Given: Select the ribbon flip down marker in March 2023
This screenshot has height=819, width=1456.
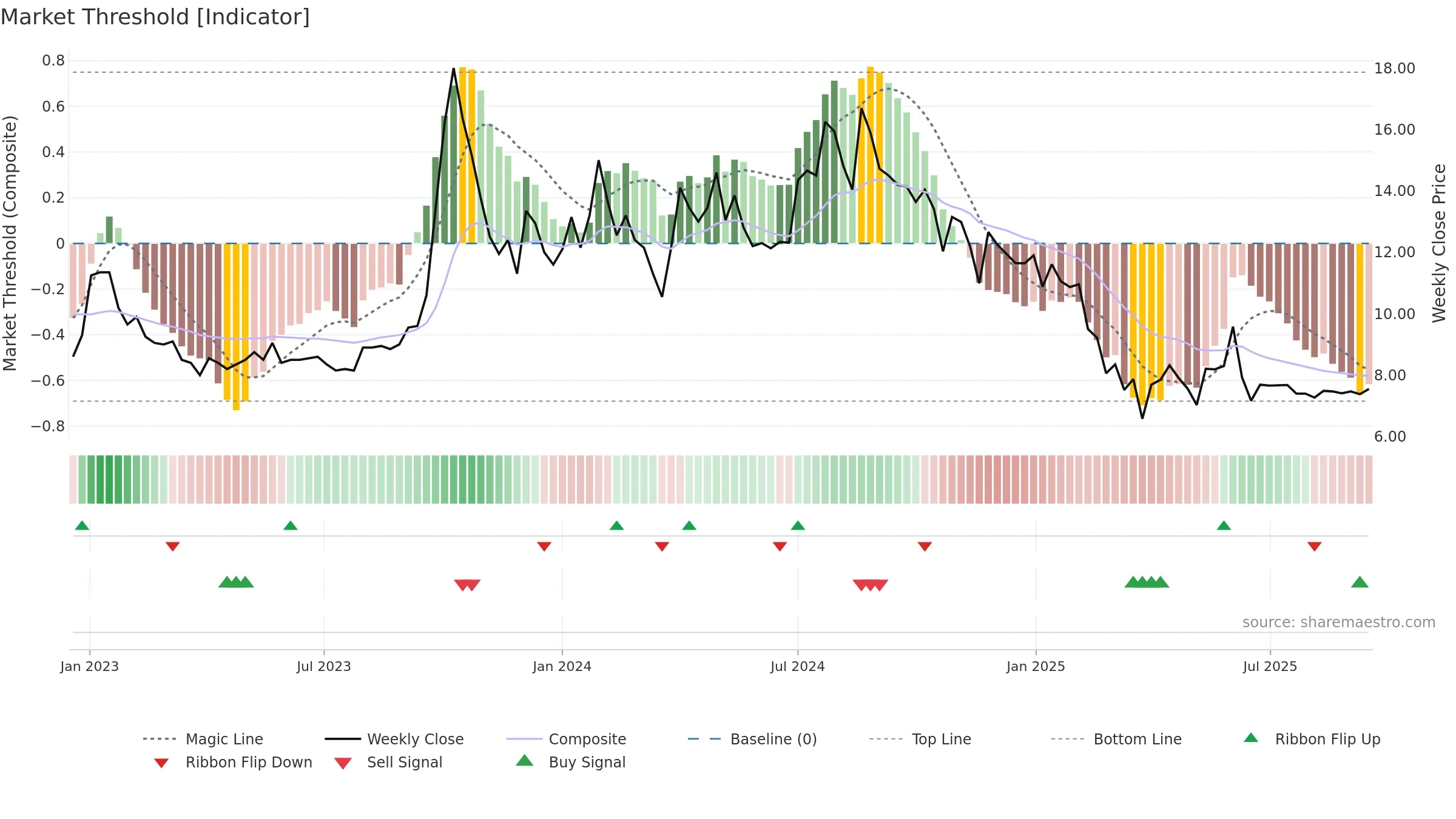Looking at the screenshot, I should [172, 547].
